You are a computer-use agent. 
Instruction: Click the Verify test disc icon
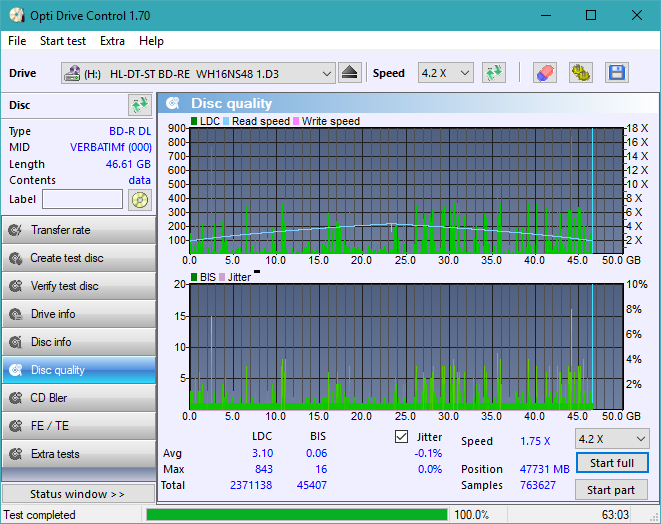click(16, 286)
